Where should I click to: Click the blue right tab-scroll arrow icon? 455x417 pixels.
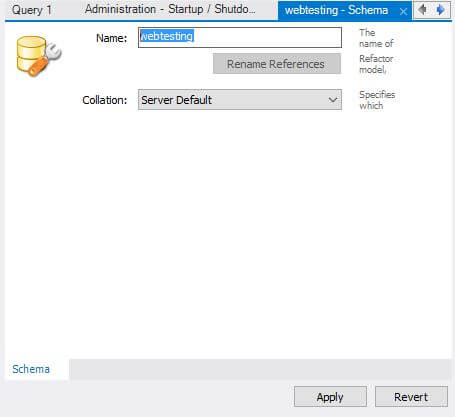(x=440, y=10)
